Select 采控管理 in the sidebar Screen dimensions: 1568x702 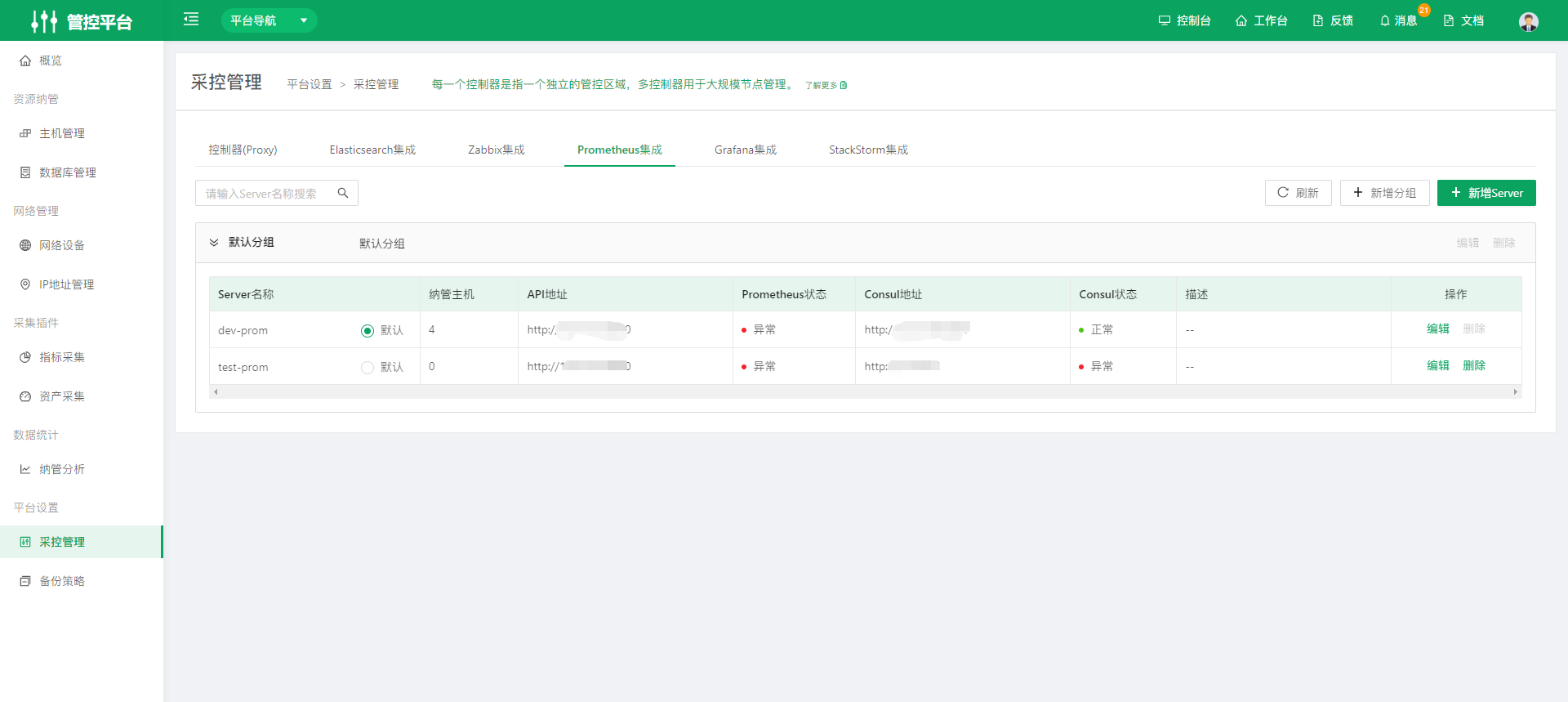coord(82,542)
